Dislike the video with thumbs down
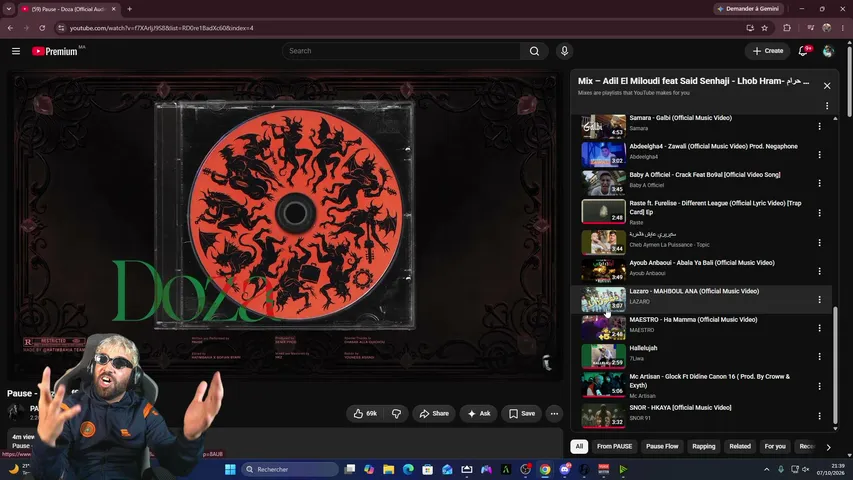853x480 pixels. (x=396, y=414)
